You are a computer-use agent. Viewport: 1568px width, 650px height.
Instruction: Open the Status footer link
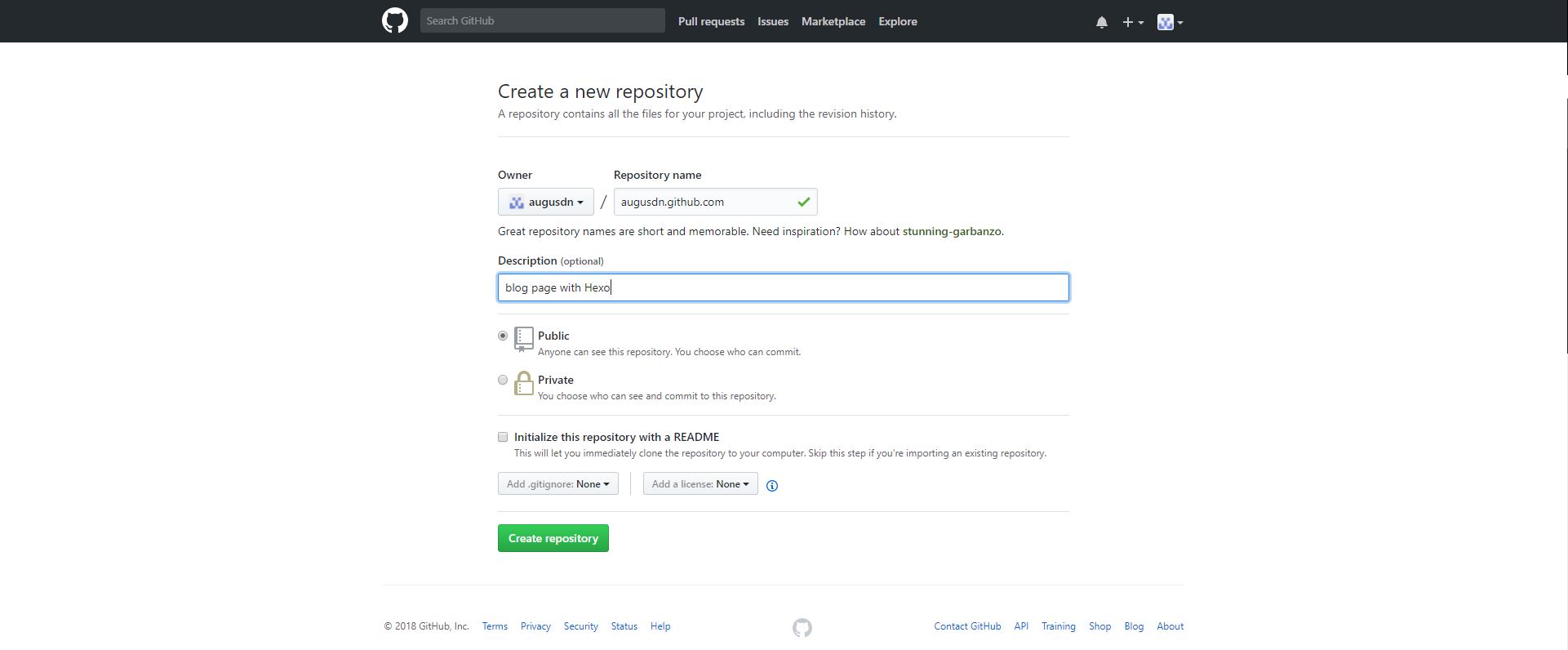624,626
